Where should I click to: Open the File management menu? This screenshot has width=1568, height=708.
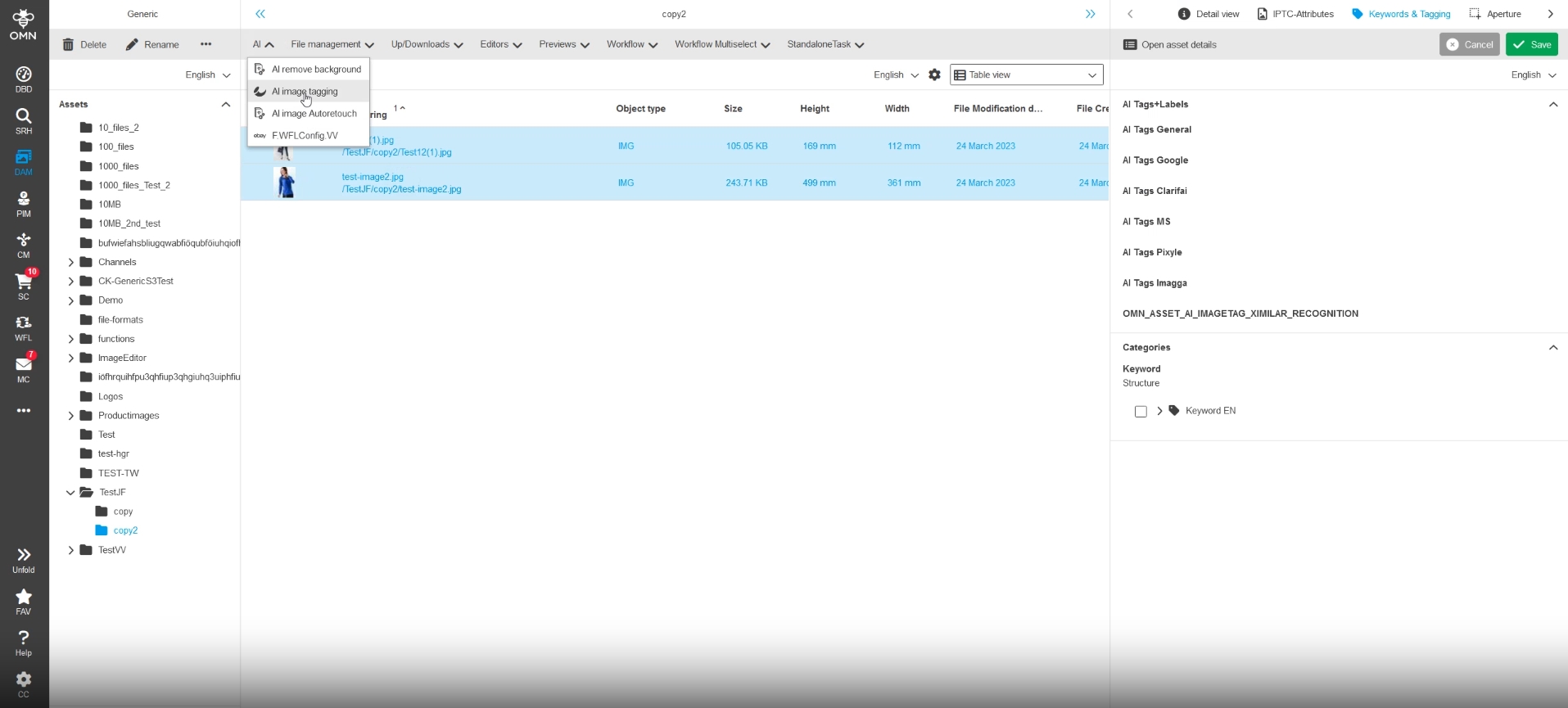tap(332, 45)
